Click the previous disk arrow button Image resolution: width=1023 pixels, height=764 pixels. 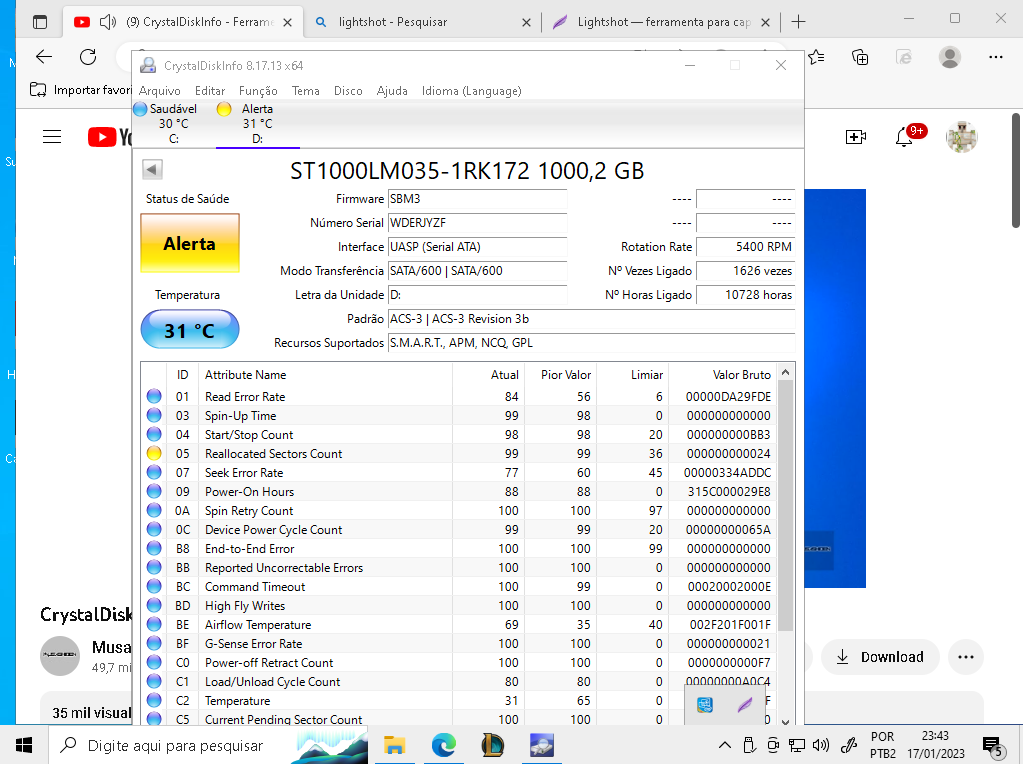[x=152, y=170]
